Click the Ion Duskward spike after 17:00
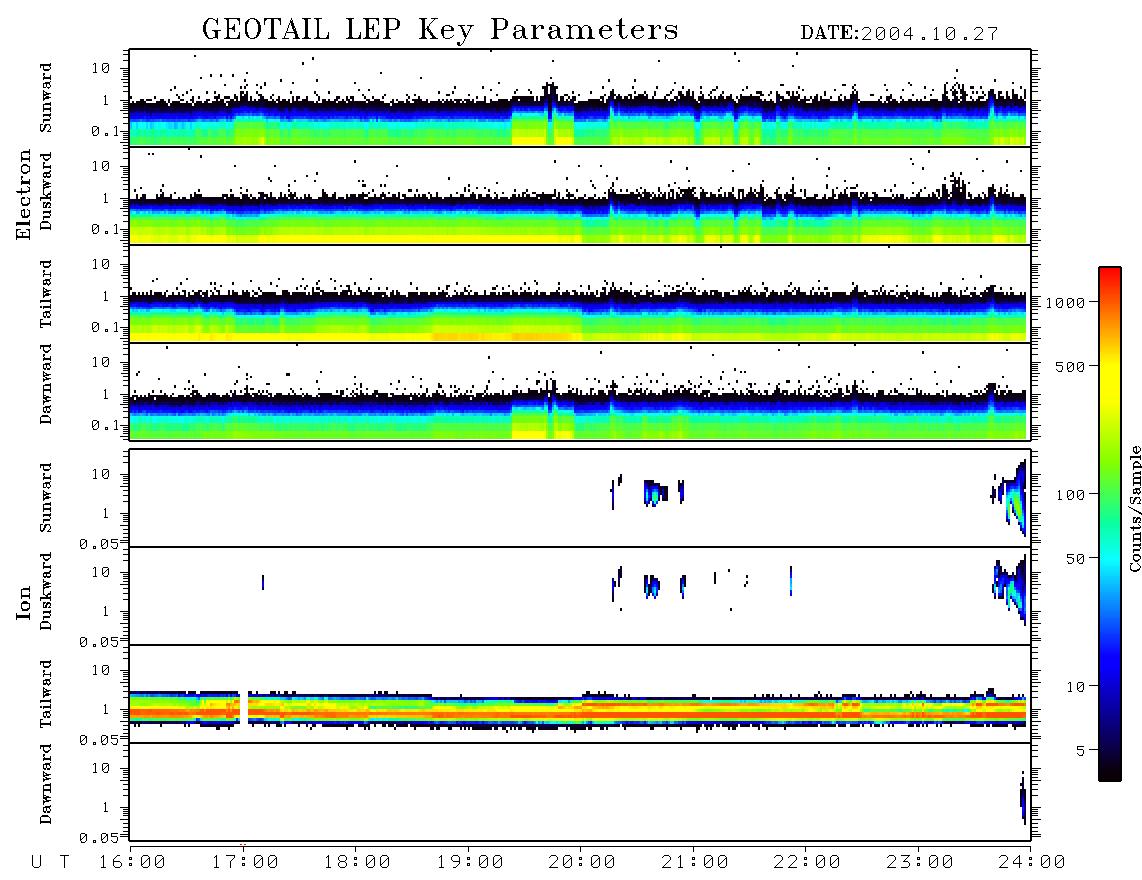1142x880 pixels. (263, 582)
